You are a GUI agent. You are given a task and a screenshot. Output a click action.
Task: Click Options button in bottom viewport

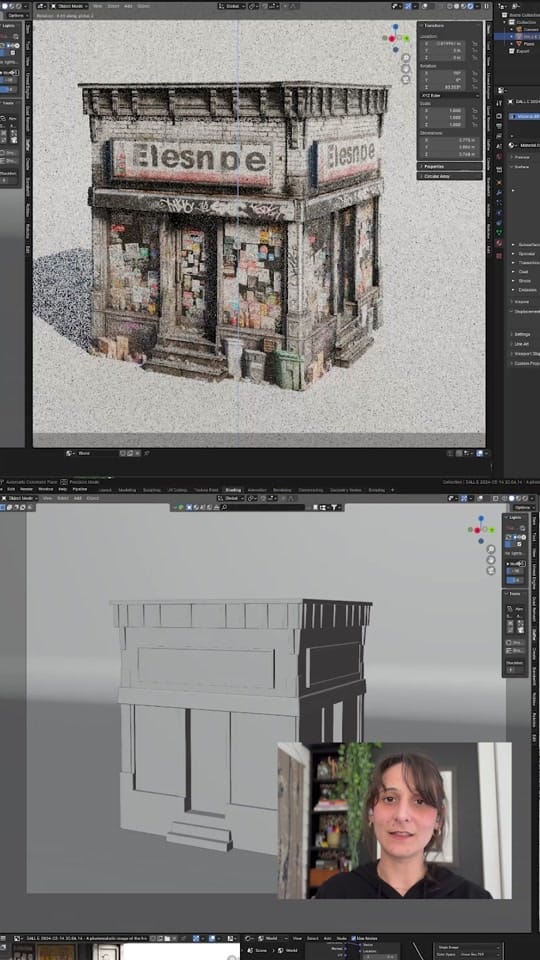(523, 508)
